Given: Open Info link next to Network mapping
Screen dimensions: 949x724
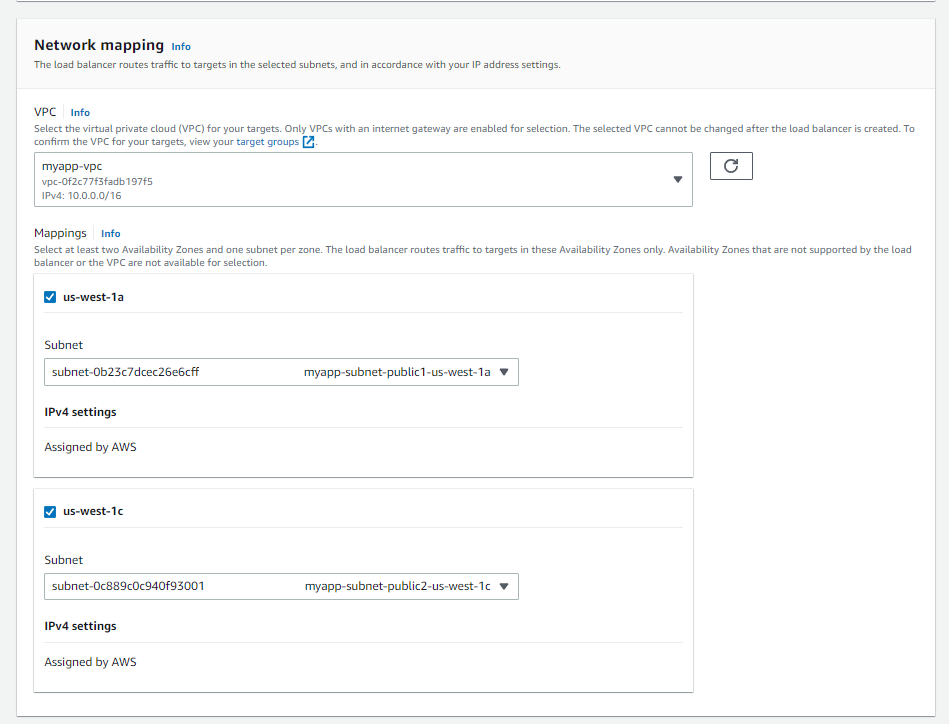Looking at the screenshot, I should click(181, 47).
